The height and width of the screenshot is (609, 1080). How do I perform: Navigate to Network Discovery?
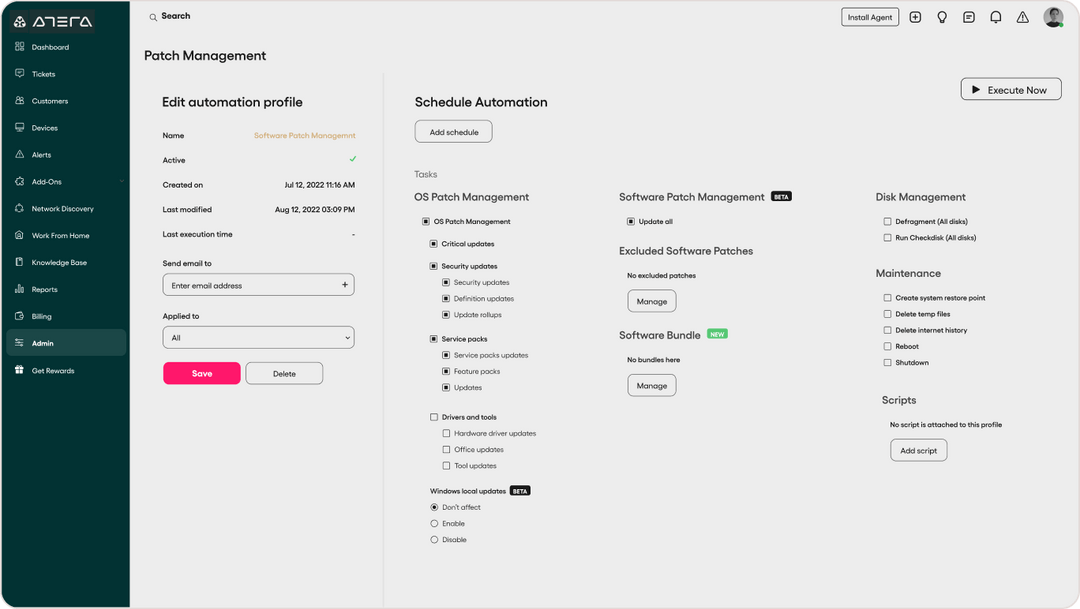[x=62, y=208]
